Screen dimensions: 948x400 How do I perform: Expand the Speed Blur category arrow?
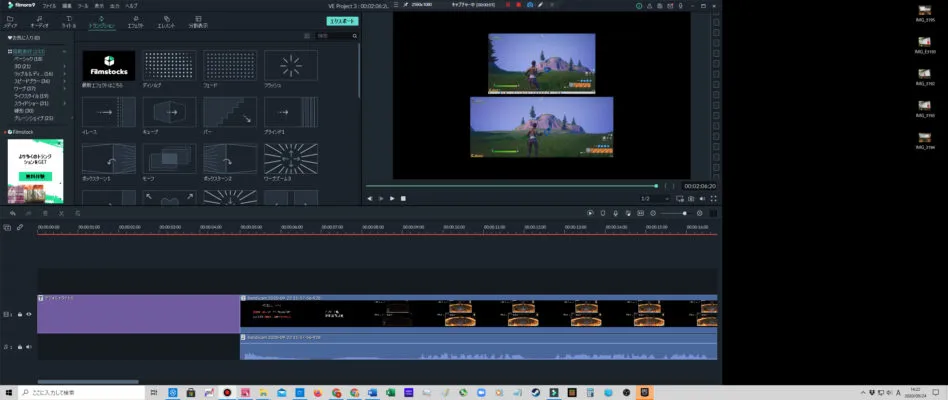coord(65,81)
